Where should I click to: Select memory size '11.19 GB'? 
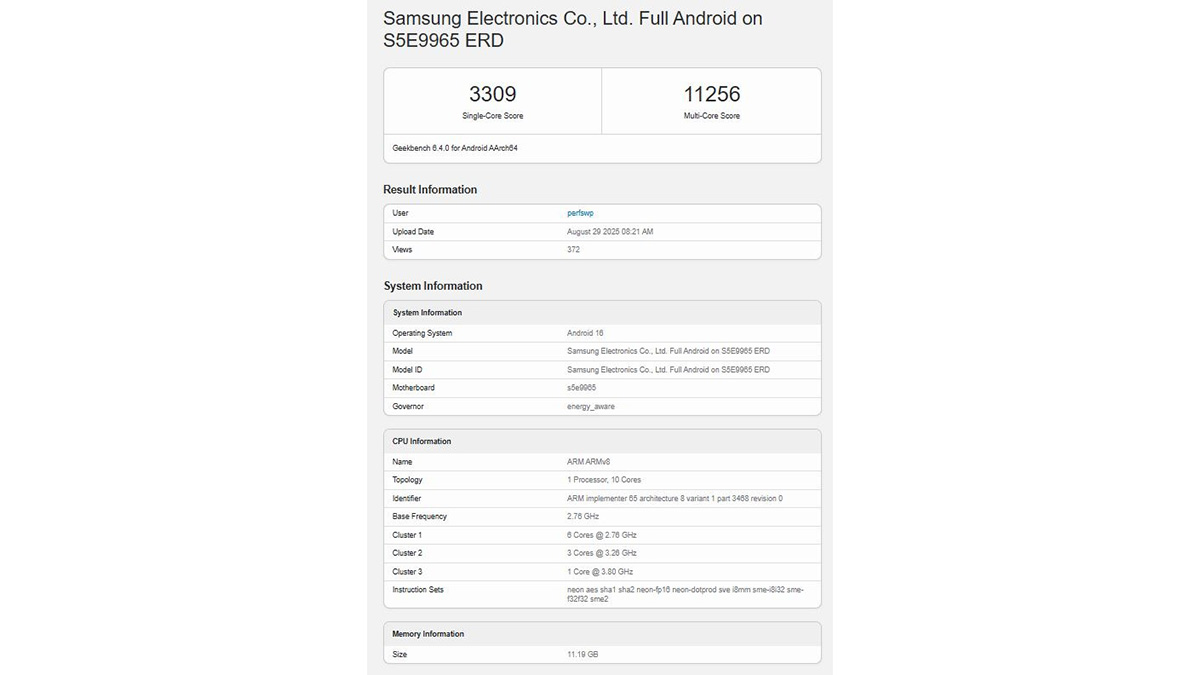point(583,655)
